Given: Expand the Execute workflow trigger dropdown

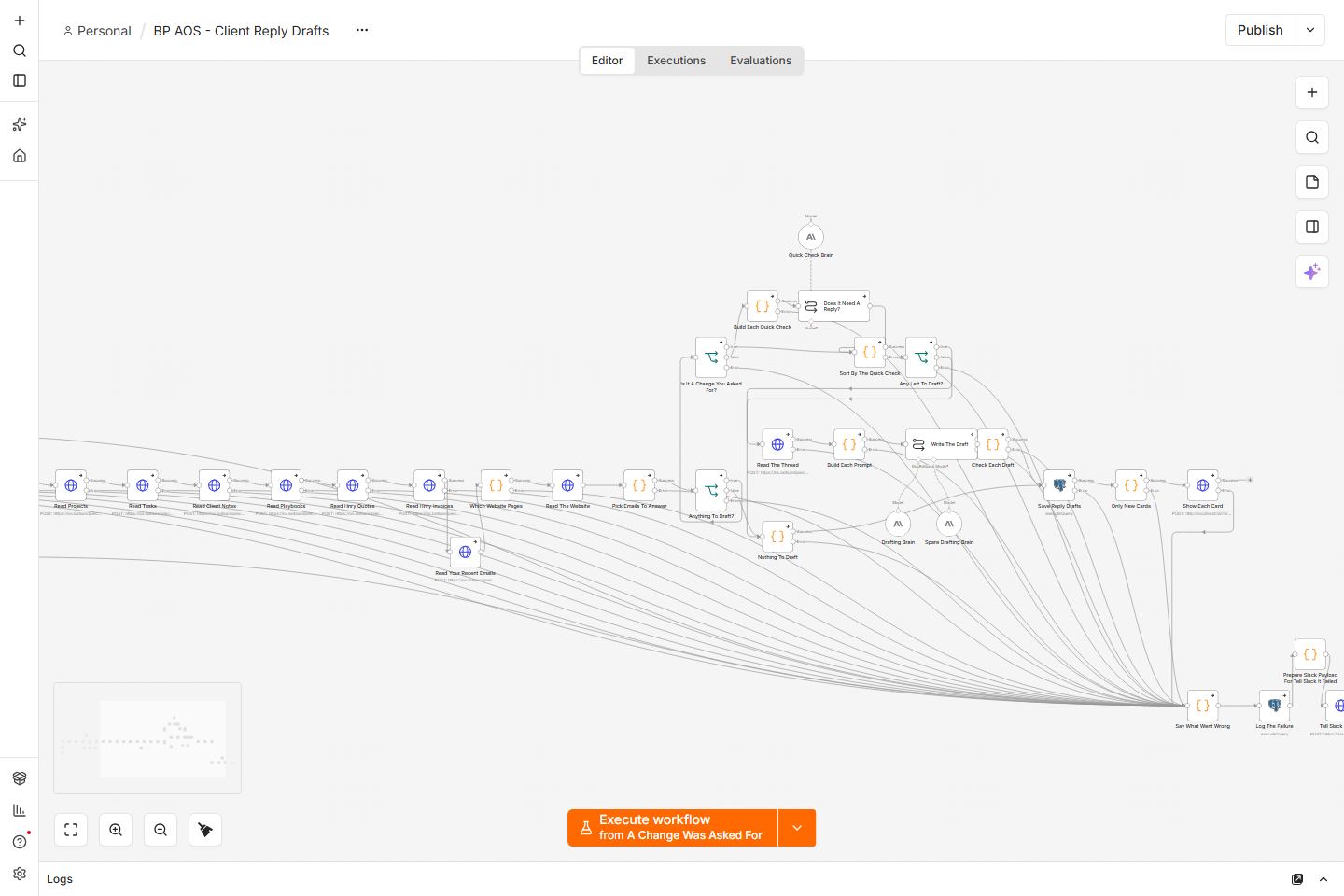Looking at the screenshot, I should click(797, 828).
